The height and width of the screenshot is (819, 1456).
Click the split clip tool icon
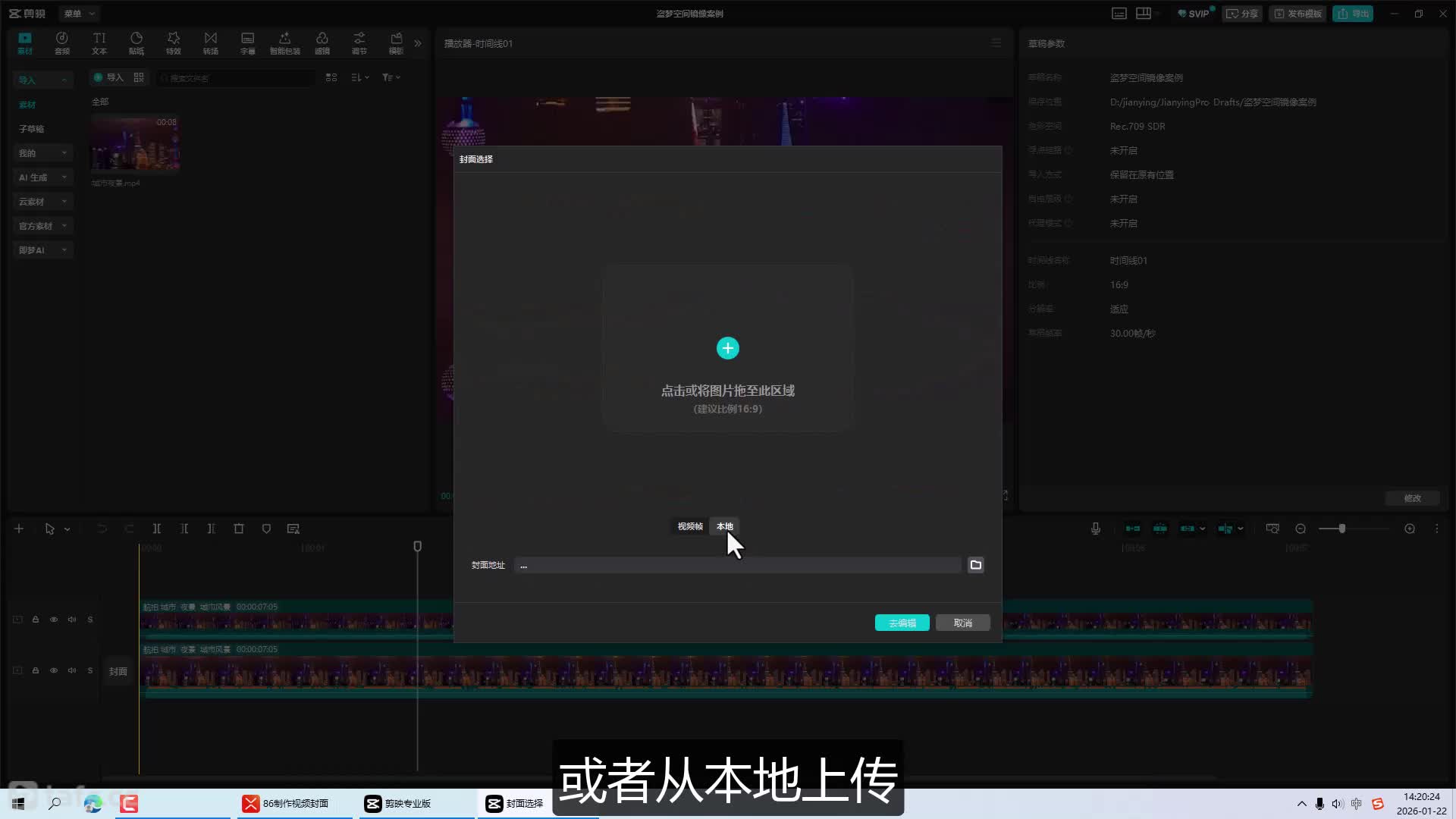(156, 529)
